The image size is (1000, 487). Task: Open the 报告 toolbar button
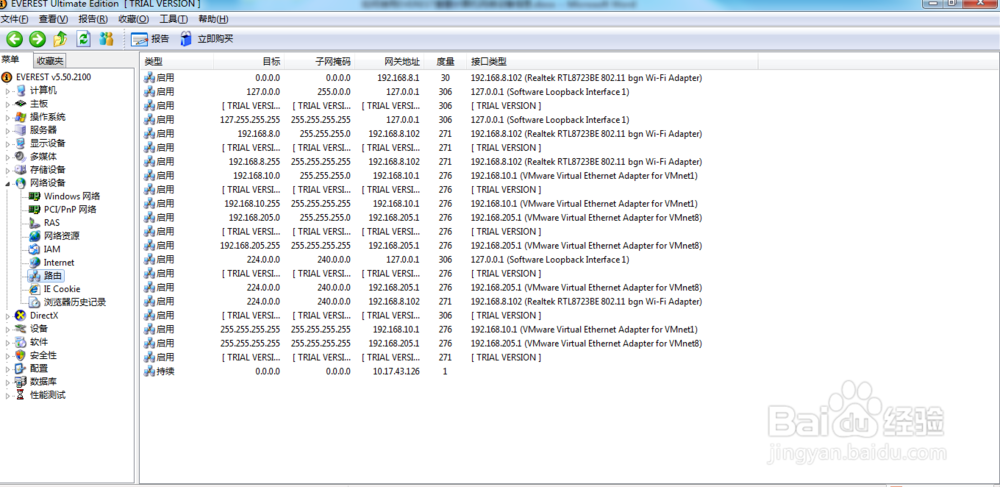tap(150, 39)
